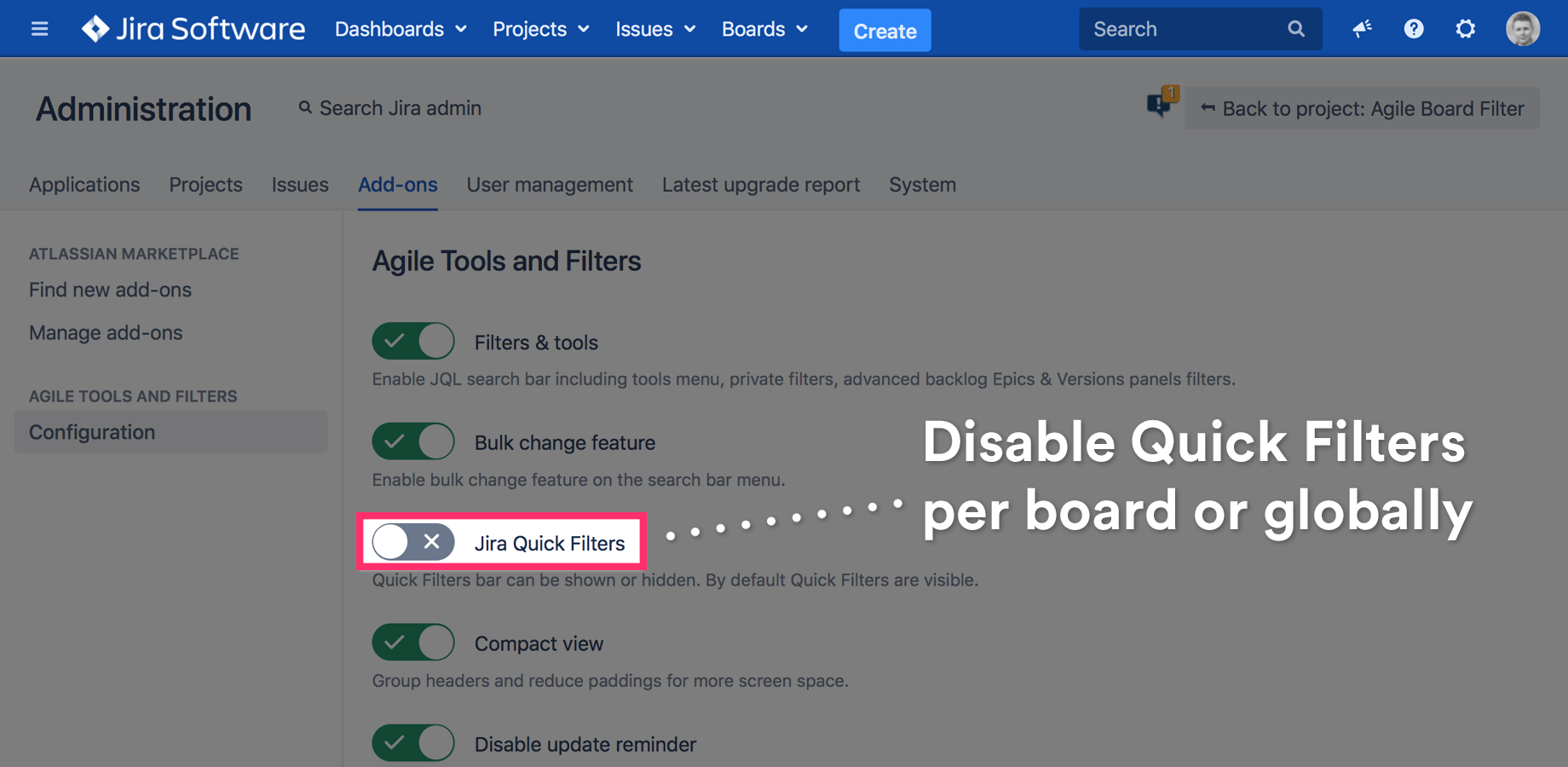Open the Issues dropdown
1568x767 pixels.
tap(654, 29)
